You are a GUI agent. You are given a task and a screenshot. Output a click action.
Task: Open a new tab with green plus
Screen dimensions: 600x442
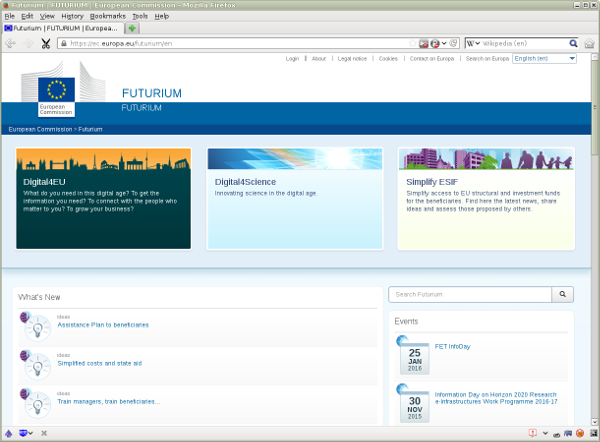tap(132, 28)
